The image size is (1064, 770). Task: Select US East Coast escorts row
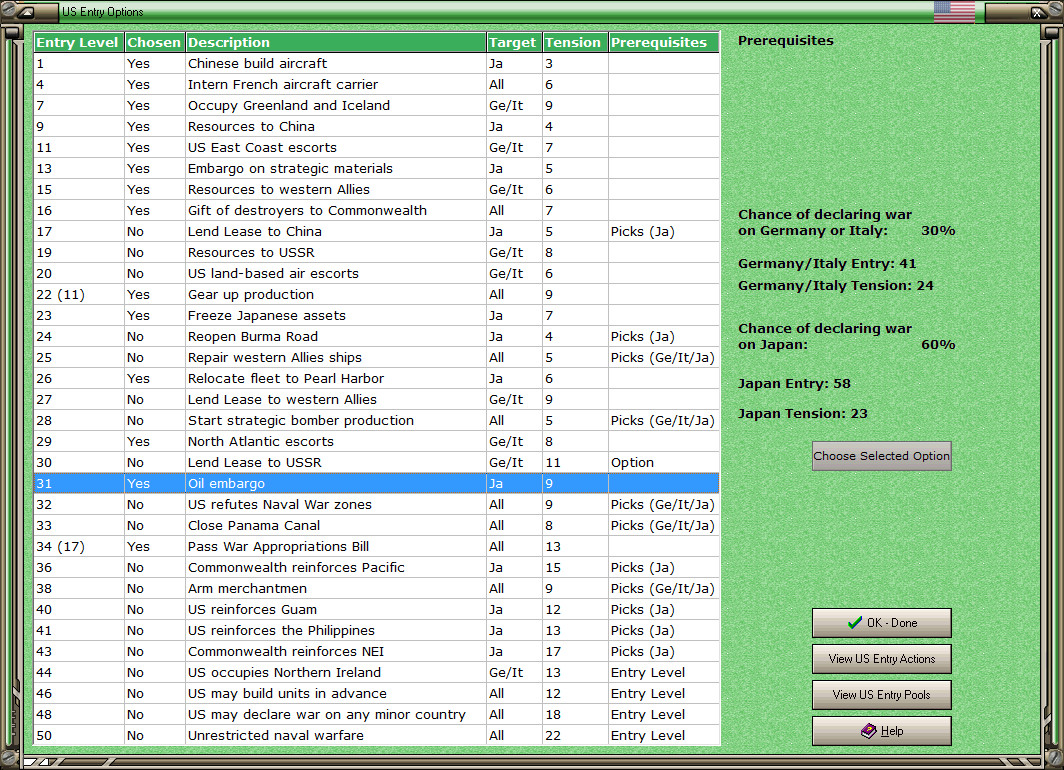coord(377,147)
